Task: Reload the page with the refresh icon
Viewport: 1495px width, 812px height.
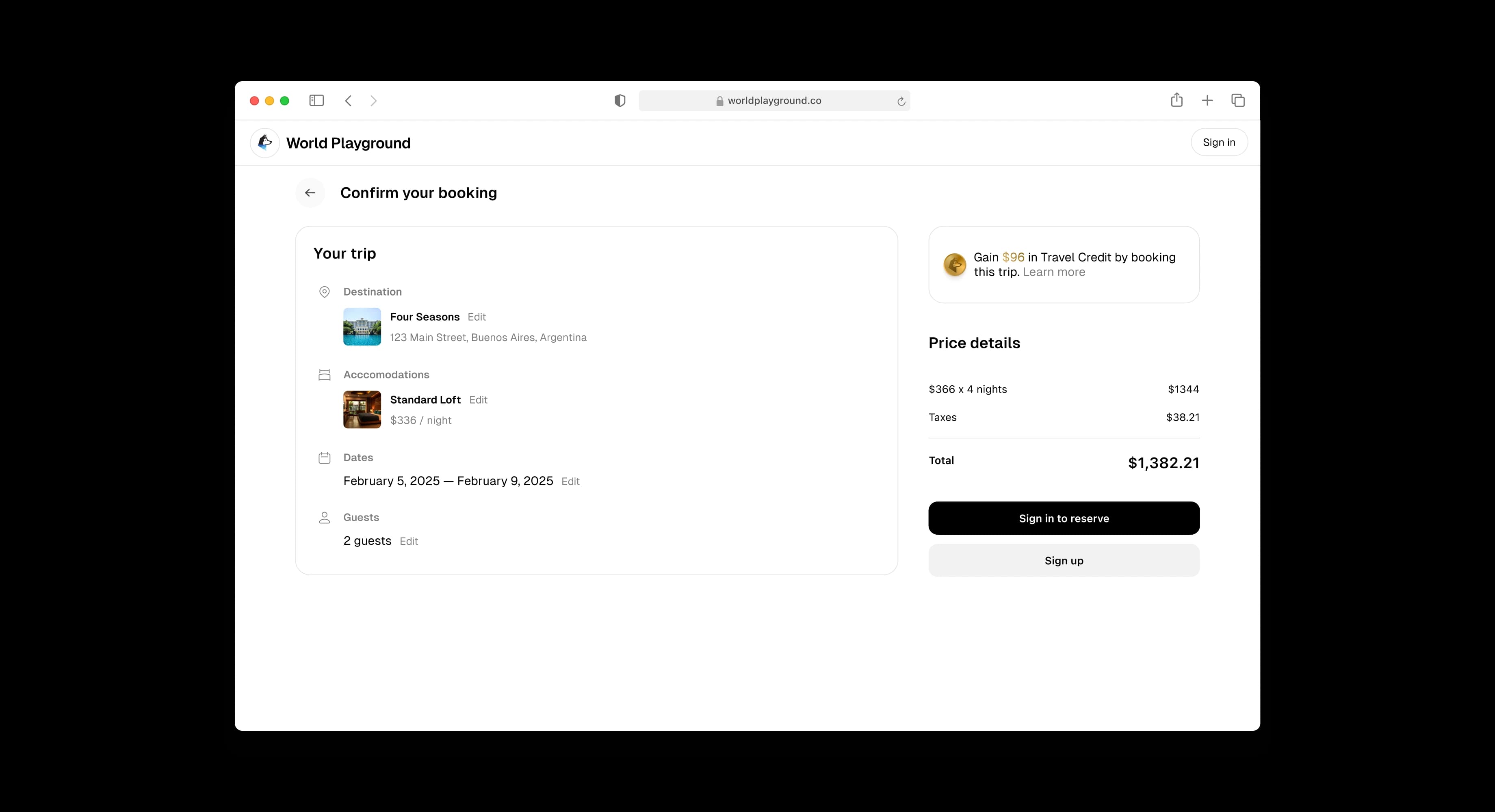Action: (x=901, y=101)
